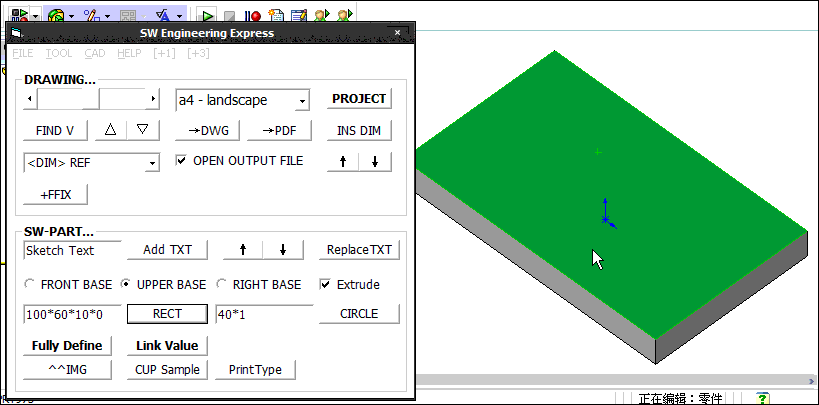This screenshot has height=405, width=819.
Task: Click the 40*1 circle size field
Action: click(264, 314)
